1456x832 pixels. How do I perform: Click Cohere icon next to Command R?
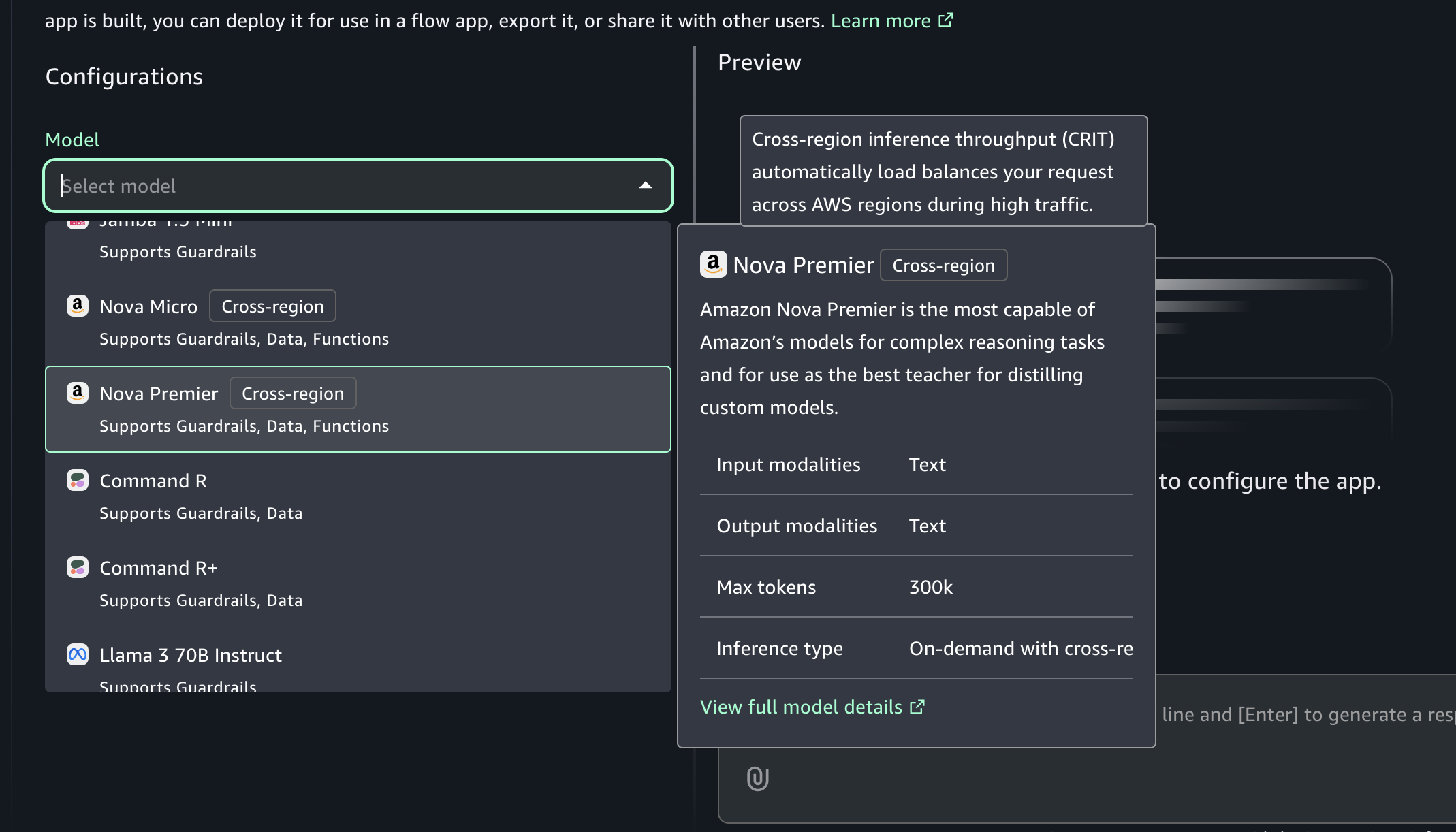pyautogui.click(x=78, y=480)
